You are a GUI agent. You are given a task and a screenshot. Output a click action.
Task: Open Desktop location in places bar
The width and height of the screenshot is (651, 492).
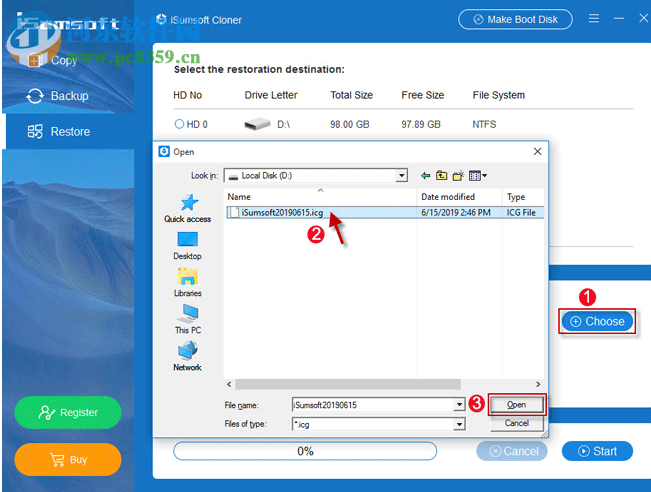pos(188,246)
